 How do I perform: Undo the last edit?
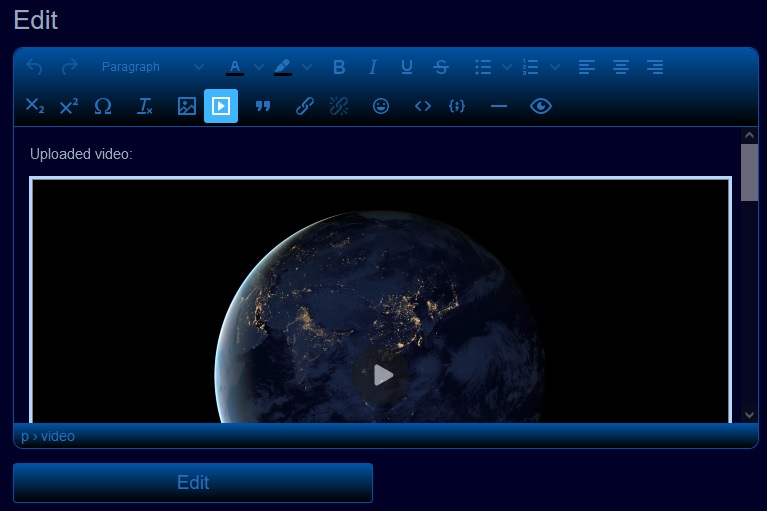pos(34,67)
